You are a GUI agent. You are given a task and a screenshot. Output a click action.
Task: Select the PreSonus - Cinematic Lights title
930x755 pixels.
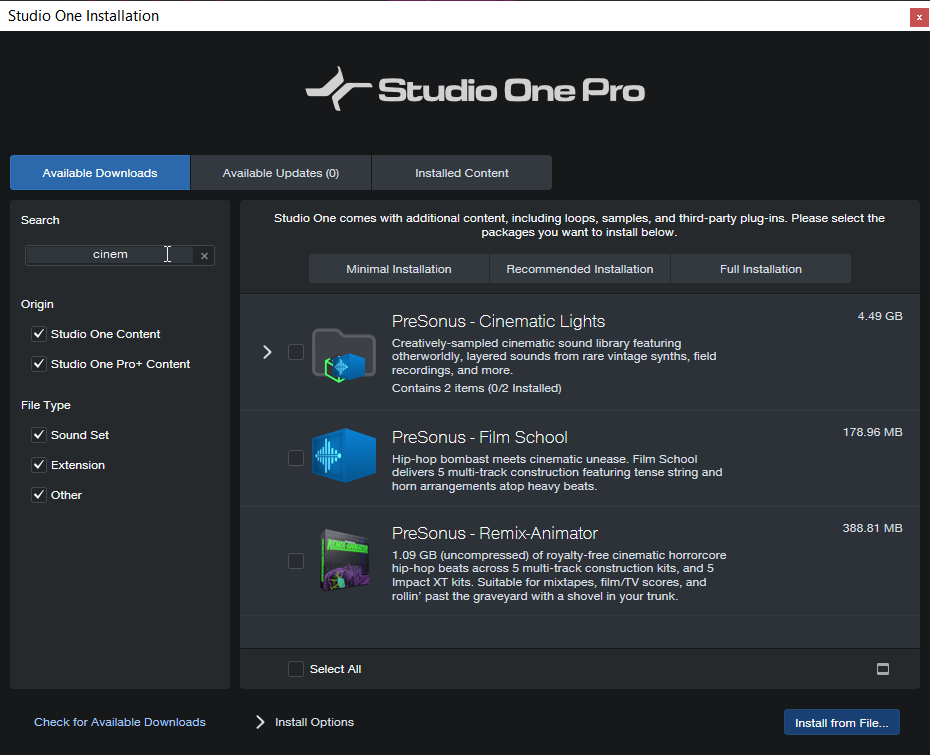click(498, 321)
